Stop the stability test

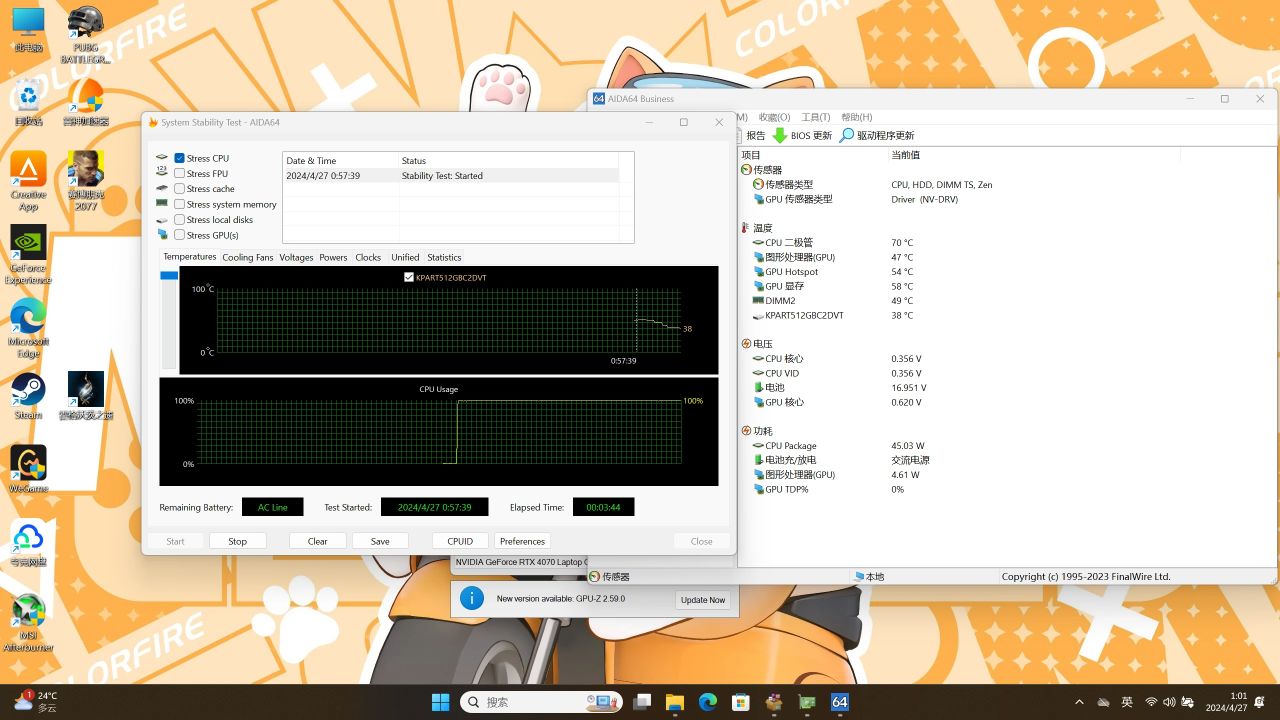237,541
